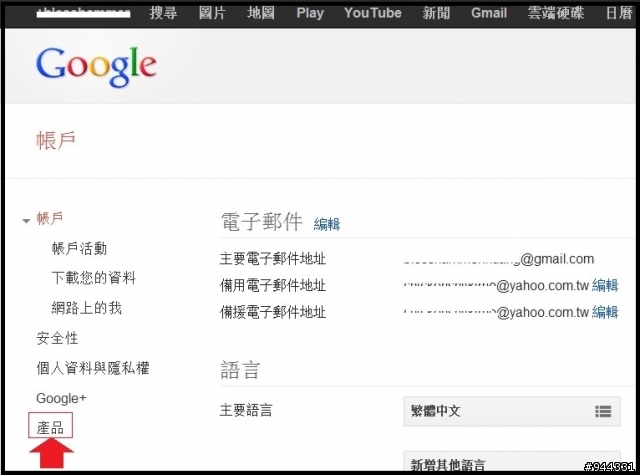This screenshot has height=475, width=640.
Task: Go to YouTube in the top bar
Action: coord(373,13)
